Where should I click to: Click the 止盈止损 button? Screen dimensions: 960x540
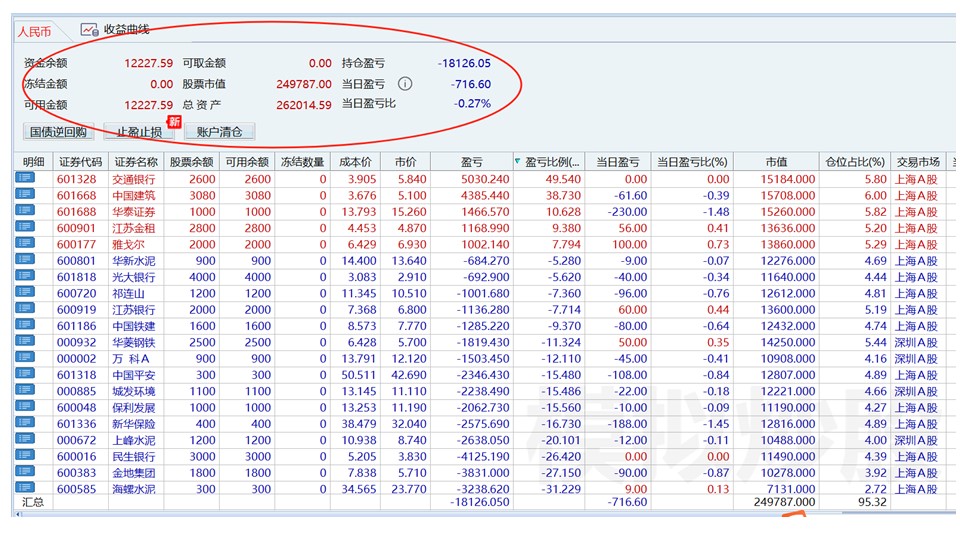[x=139, y=132]
